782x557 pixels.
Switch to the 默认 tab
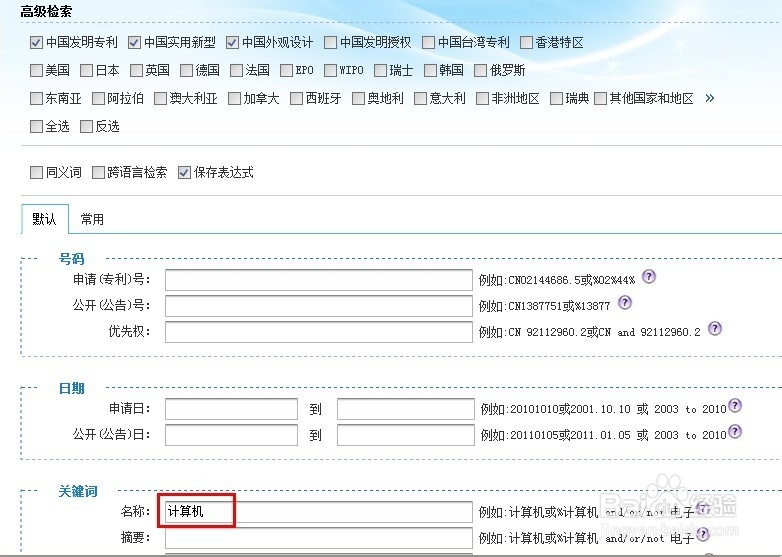[x=45, y=219]
